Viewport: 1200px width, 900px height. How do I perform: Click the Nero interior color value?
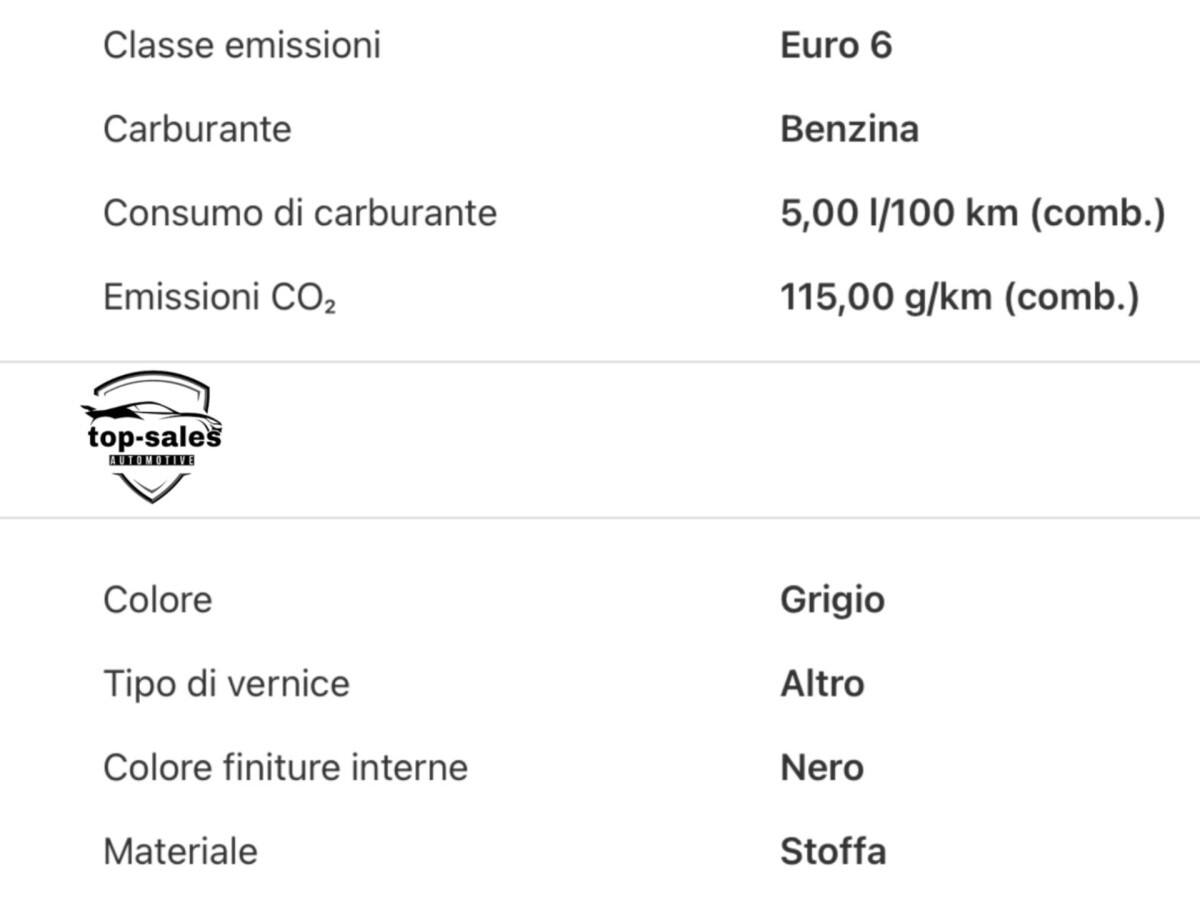[822, 768]
